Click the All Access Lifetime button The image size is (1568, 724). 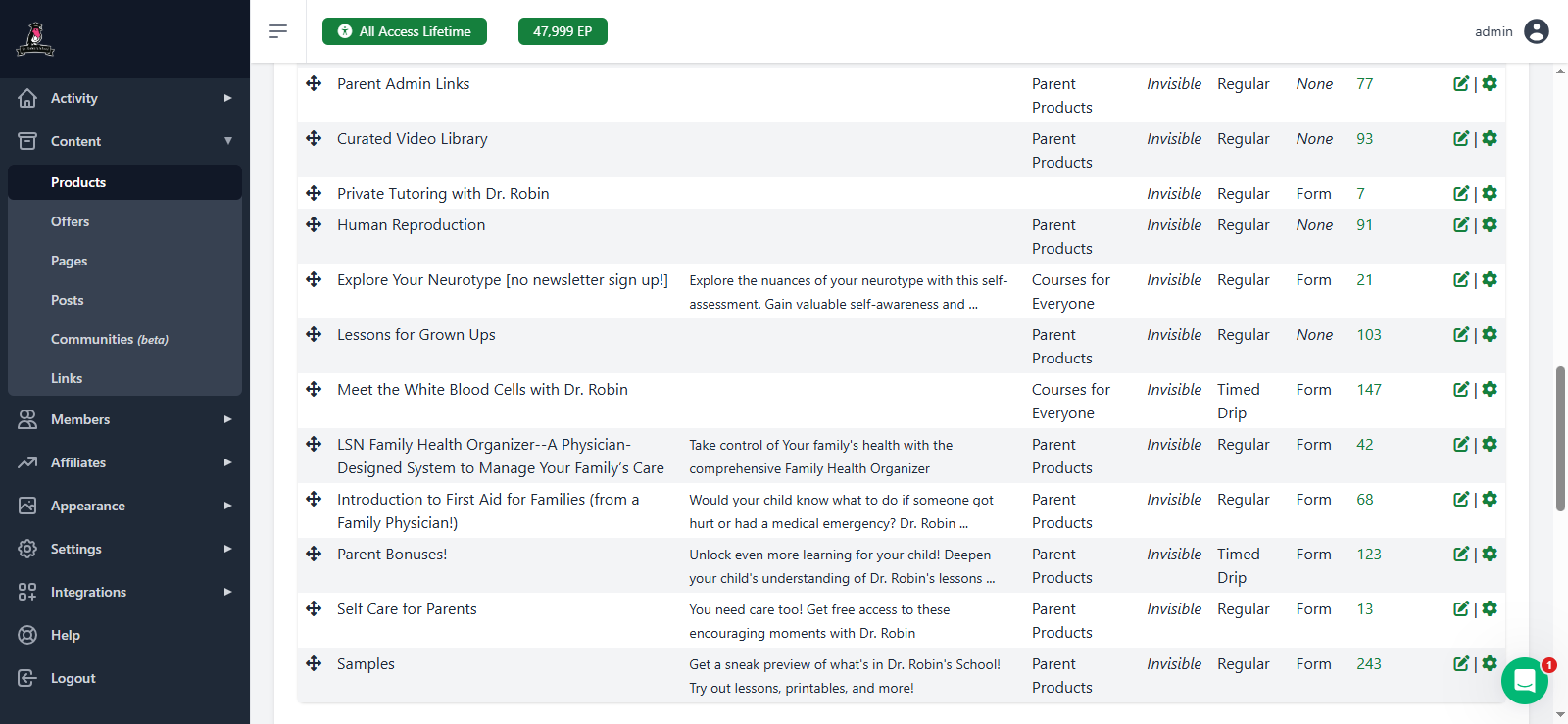405,31
